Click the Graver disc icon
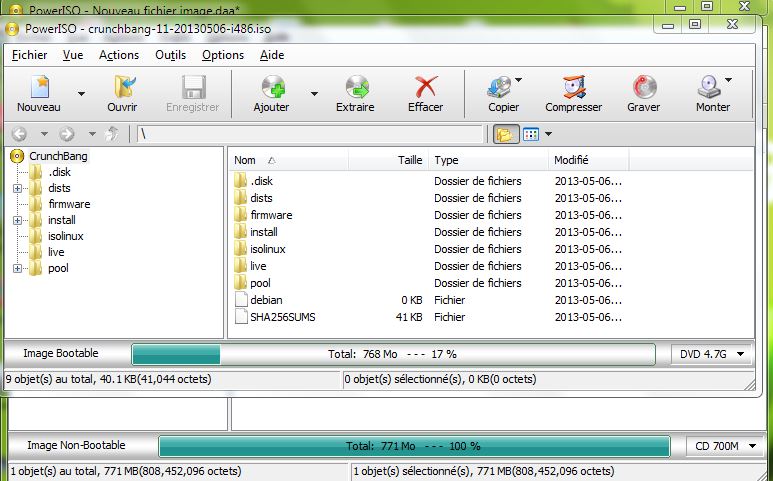Image resolution: width=773 pixels, height=481 pixels. [x=644, y=87]
